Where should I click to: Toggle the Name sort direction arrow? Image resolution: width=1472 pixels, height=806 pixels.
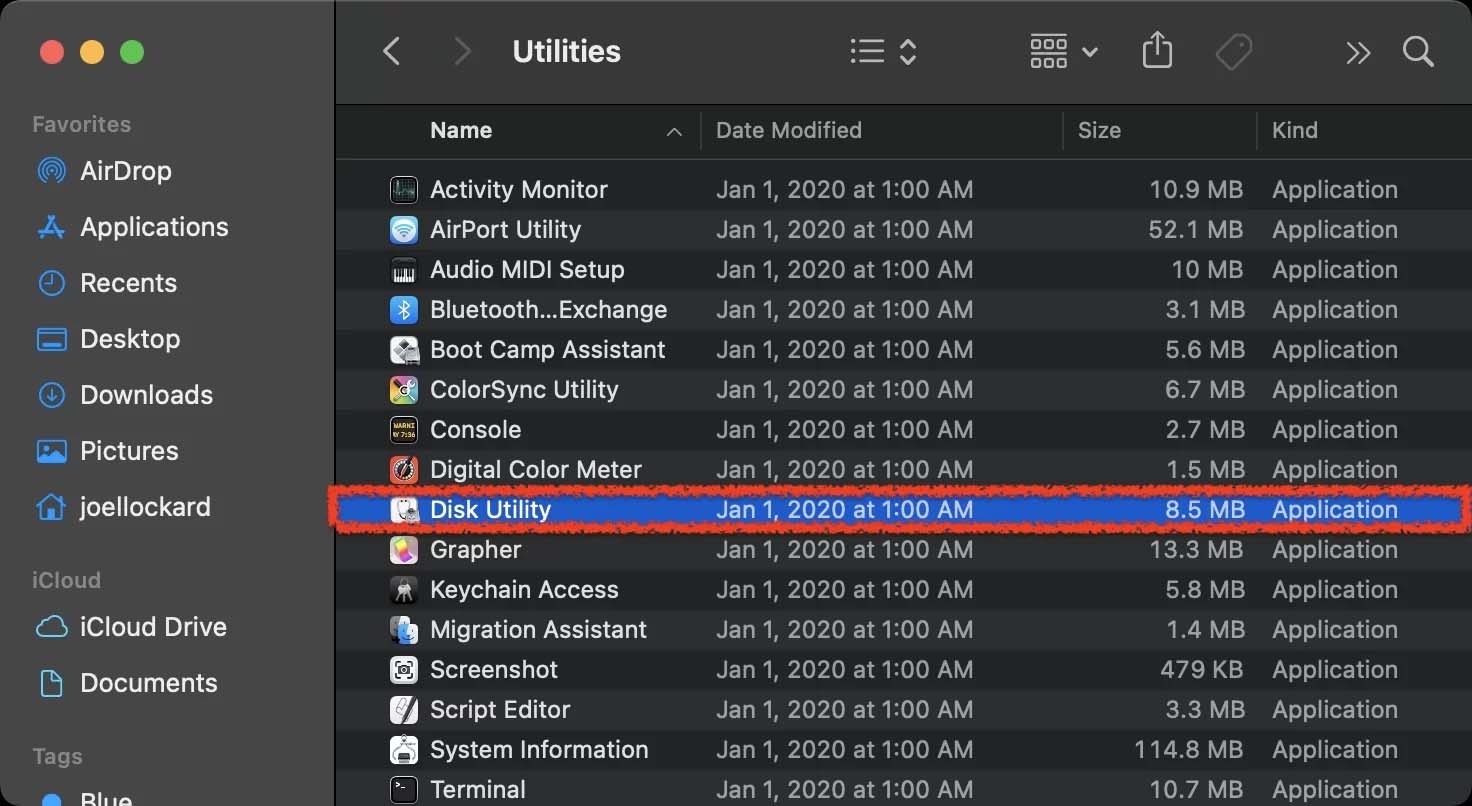(675, 131)
